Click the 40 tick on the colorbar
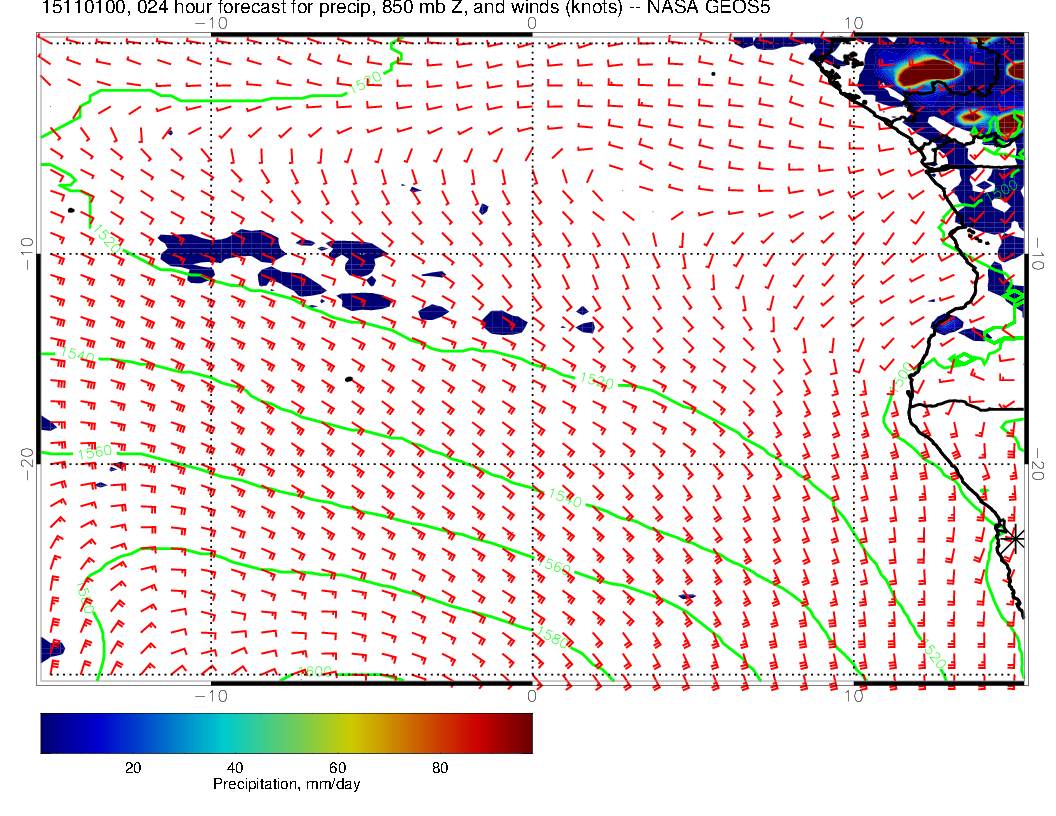 point(235,768)
